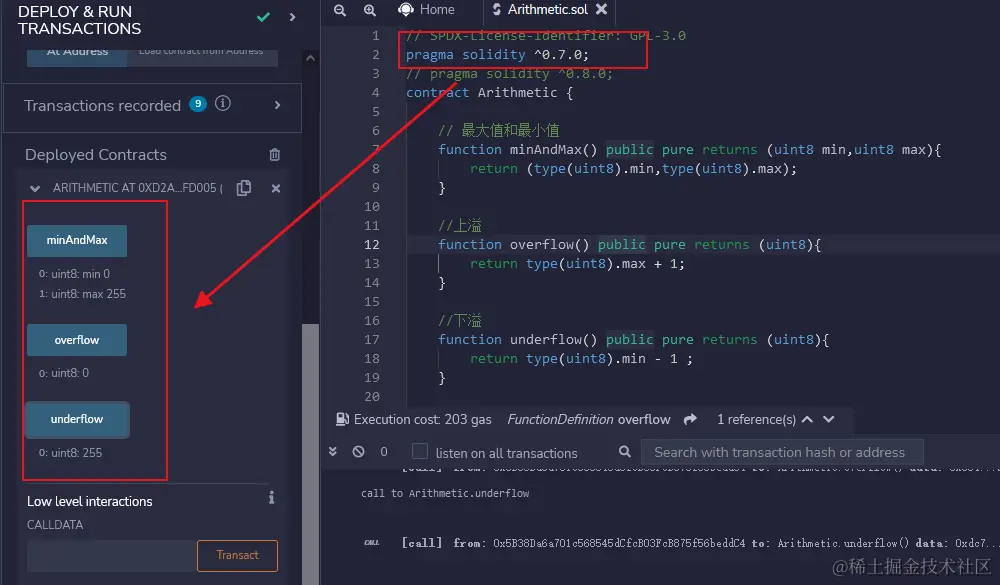Click the terminal search magnifier icon

tap(625, 452)
